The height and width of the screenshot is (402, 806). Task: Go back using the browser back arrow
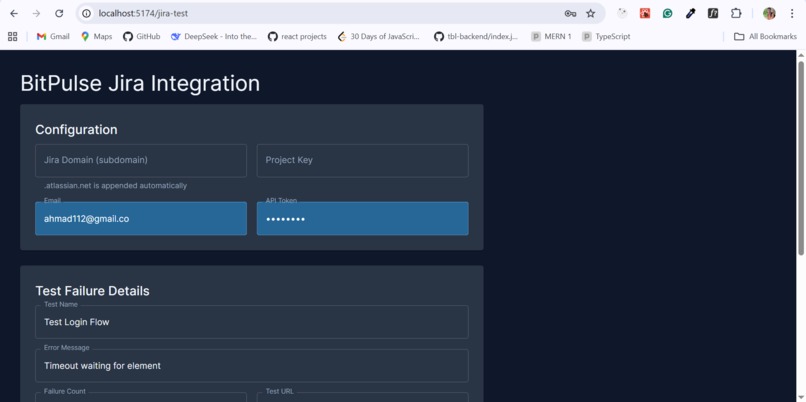click(14, 13)
